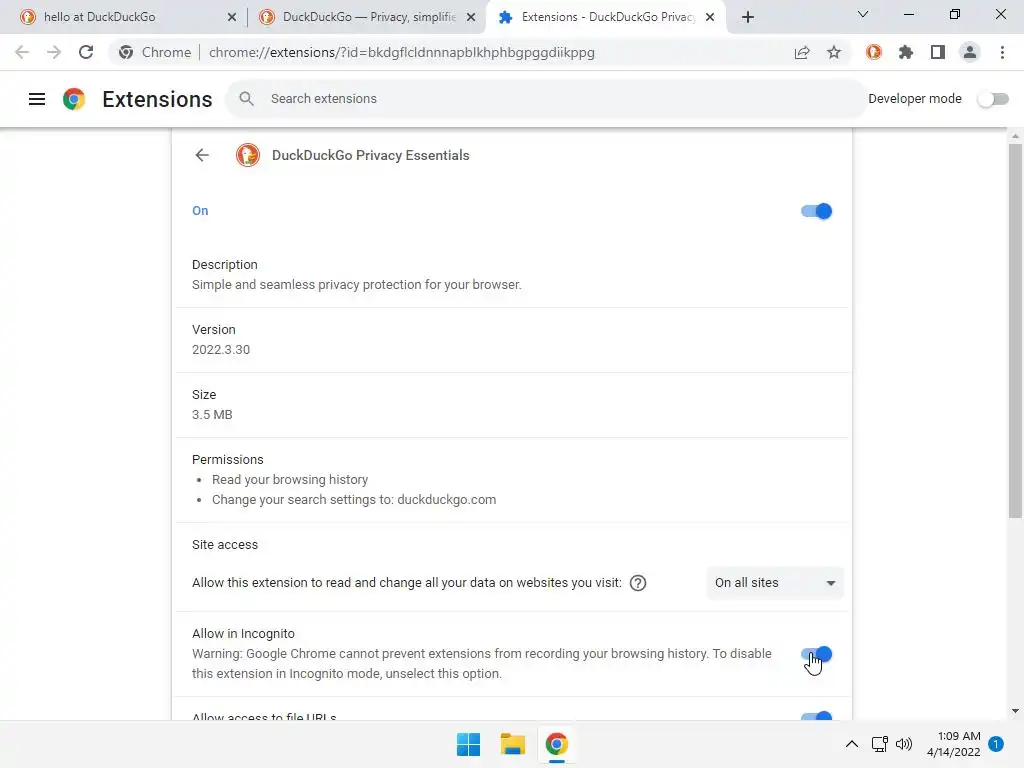Reload the current page
Viewport: 1024px width, 768px height.
pos(86,52)
